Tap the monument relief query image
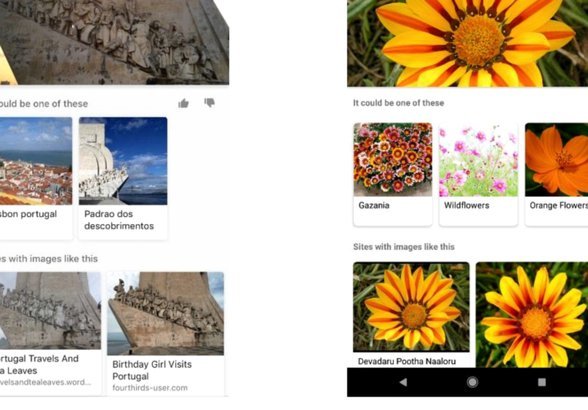 114,42
